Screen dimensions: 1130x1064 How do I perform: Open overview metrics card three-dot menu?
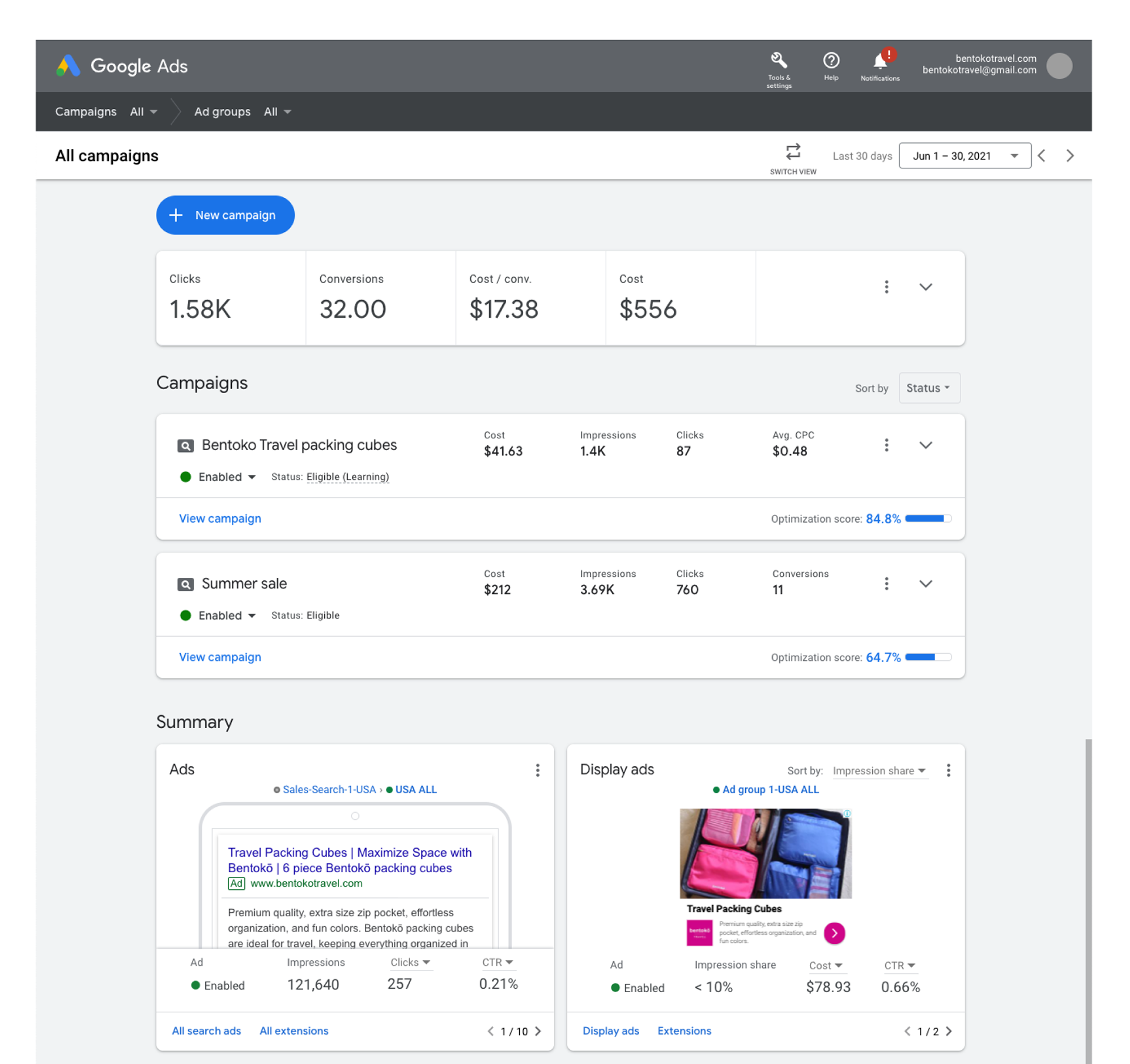pyautogui.click(x=886, y=287)
